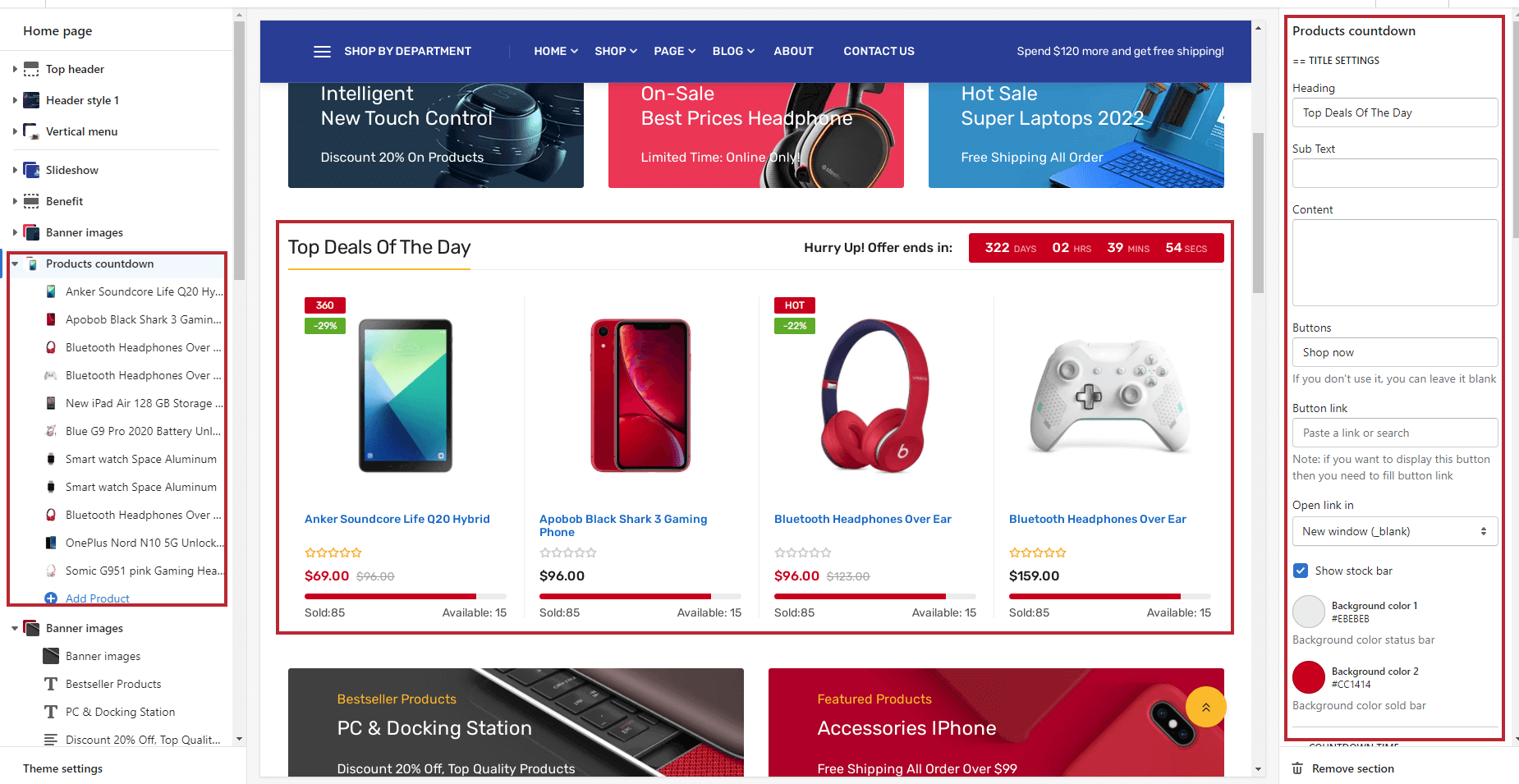Open the Anker Soundcore Life Q20 Hybrid link

point(397,519)
